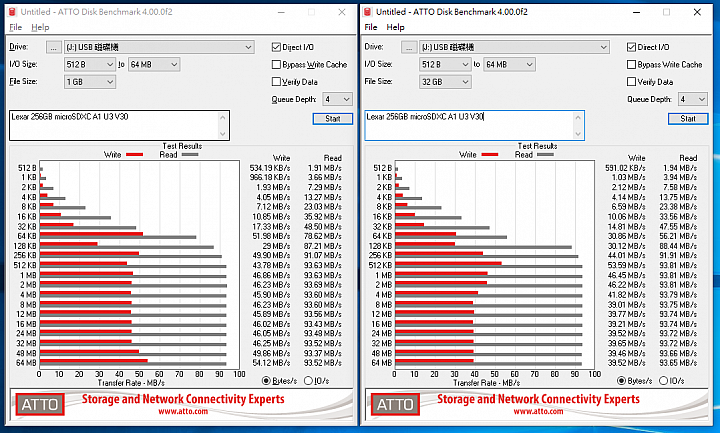Select IO/s radio button in right window
Image resolution: width=720 pixels, height=433 pixels.
tap(664, 381)
